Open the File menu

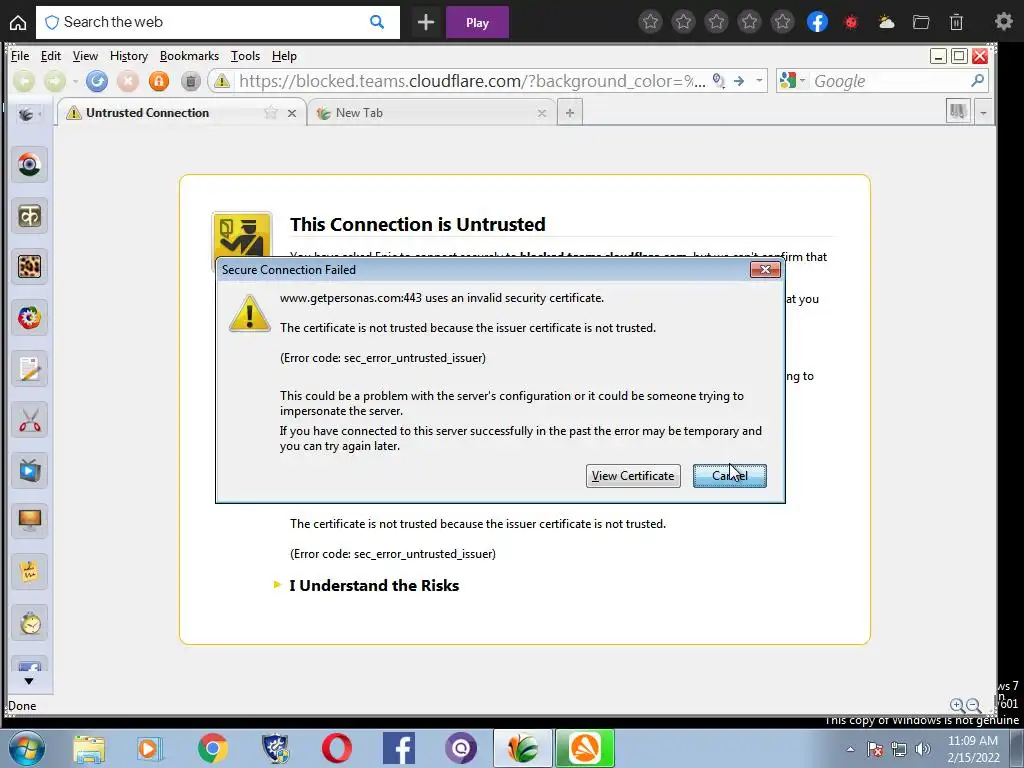pos(20,56)
